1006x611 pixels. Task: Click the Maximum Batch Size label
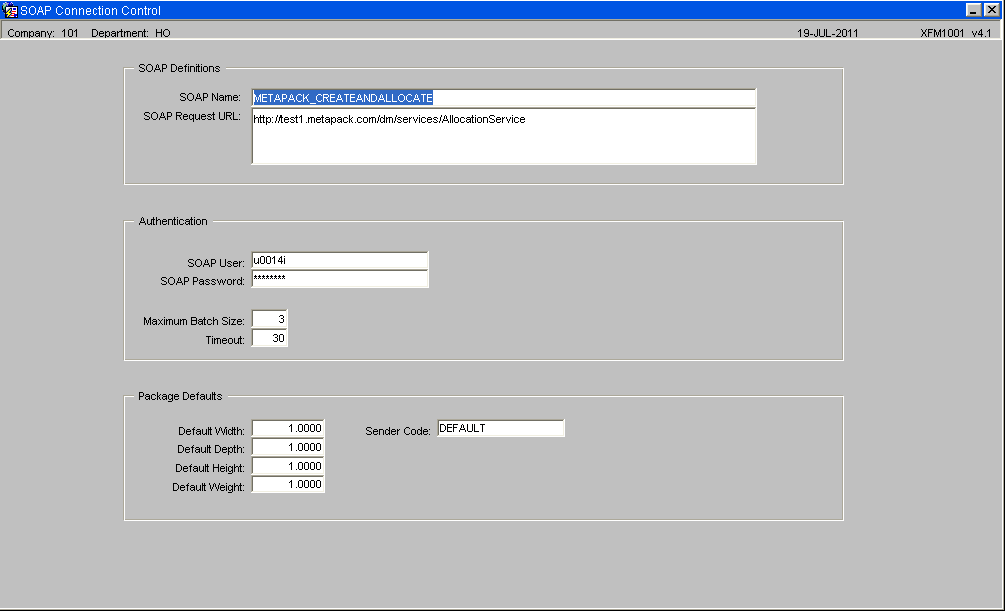coord(194,321)
